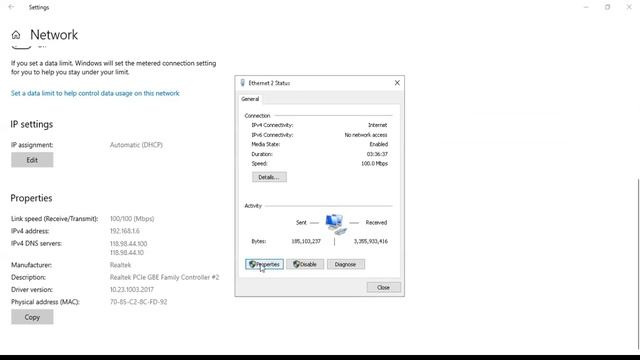Click the Automatic (DHCP) value

coord(136,145)
